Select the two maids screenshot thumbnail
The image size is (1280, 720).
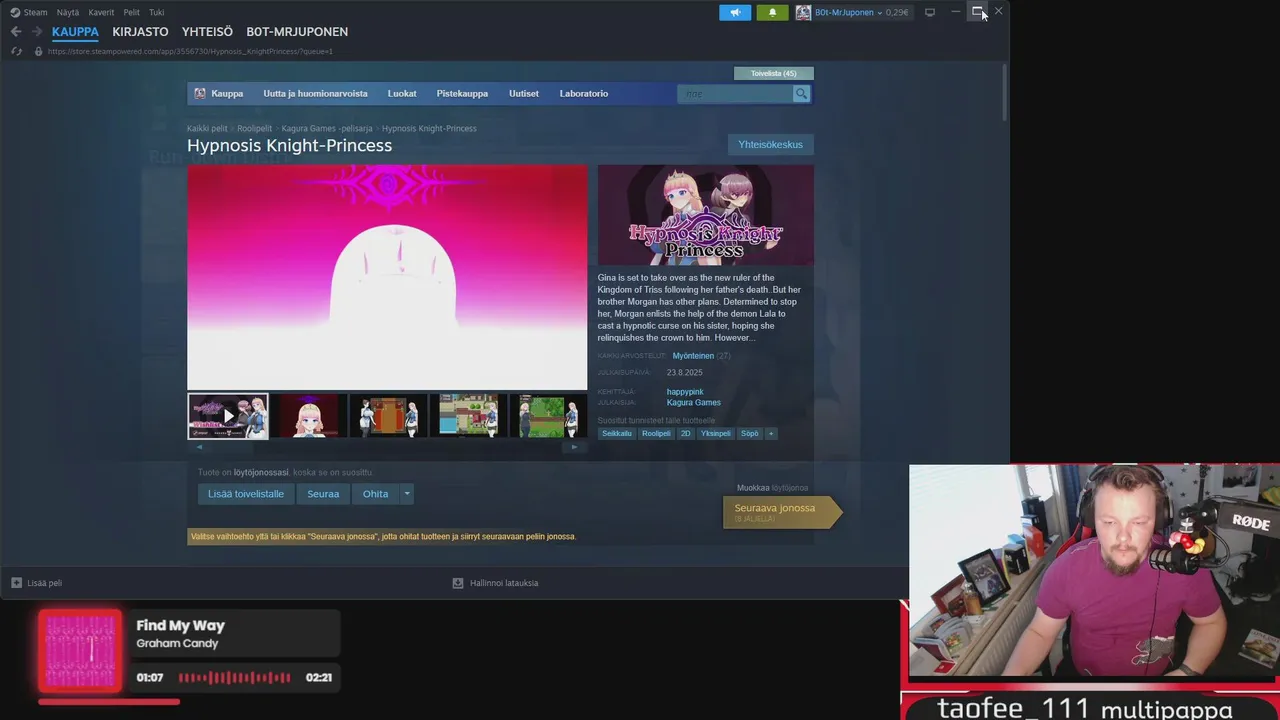(388, 416)
